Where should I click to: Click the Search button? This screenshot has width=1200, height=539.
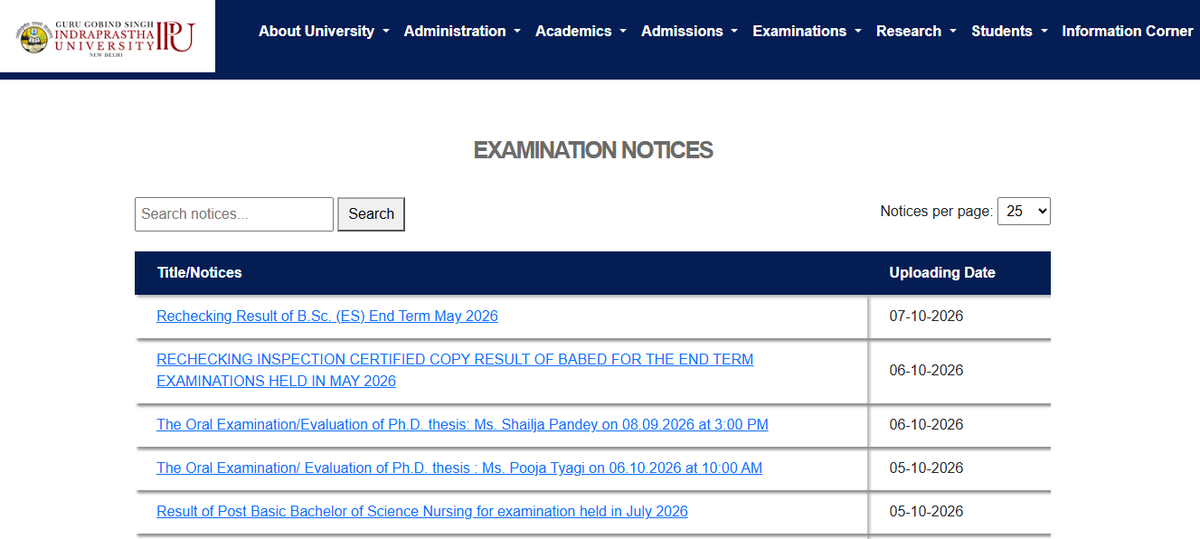pos(371,214)
